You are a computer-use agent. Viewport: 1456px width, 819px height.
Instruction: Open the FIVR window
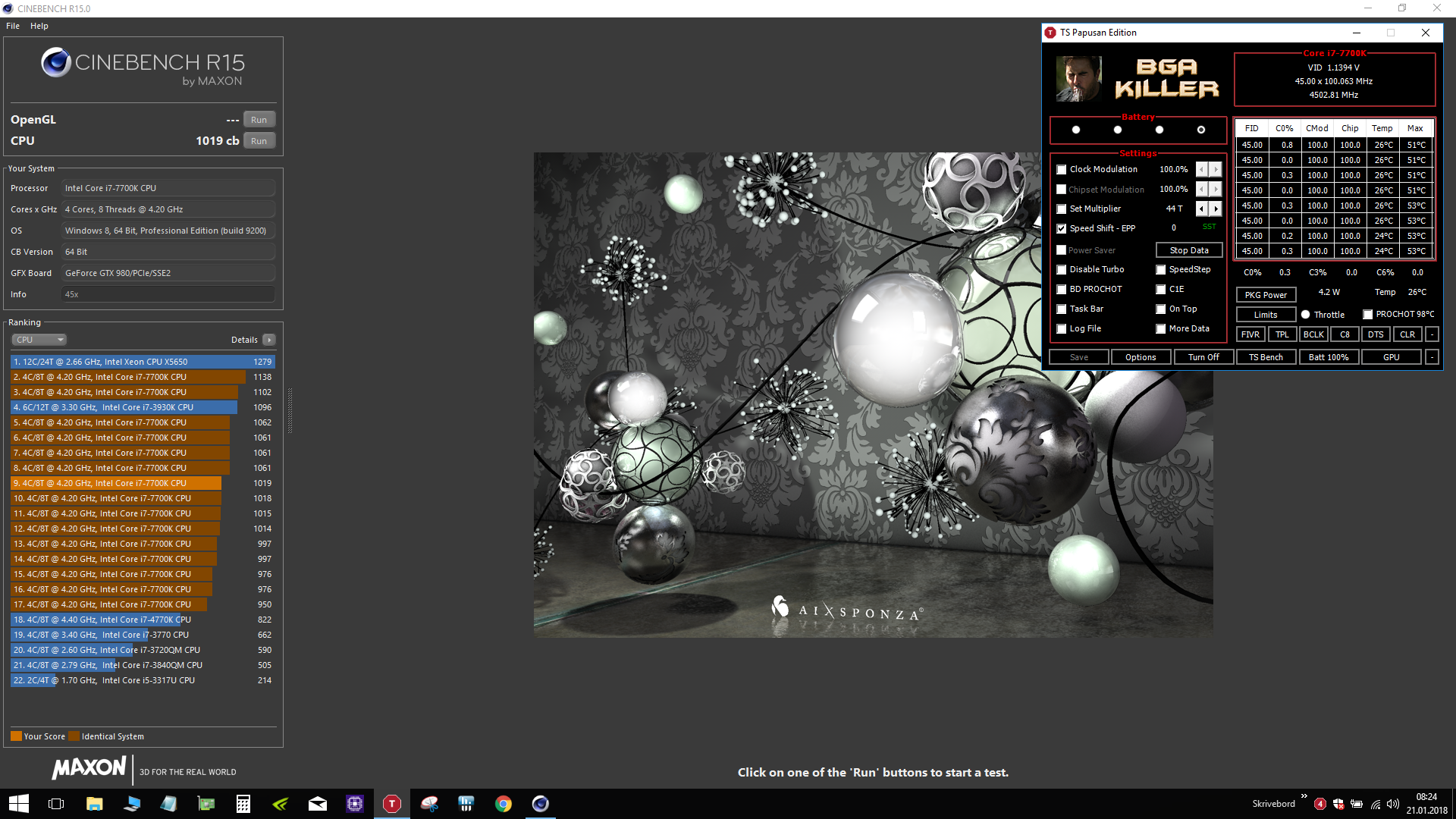pos(1250,334)
